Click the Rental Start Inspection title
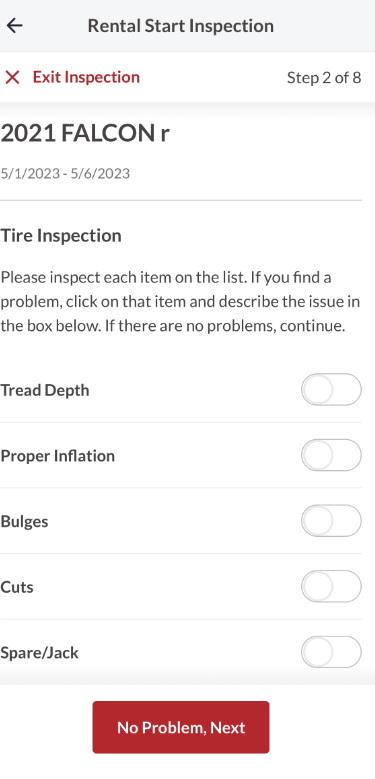 point(181,25)
